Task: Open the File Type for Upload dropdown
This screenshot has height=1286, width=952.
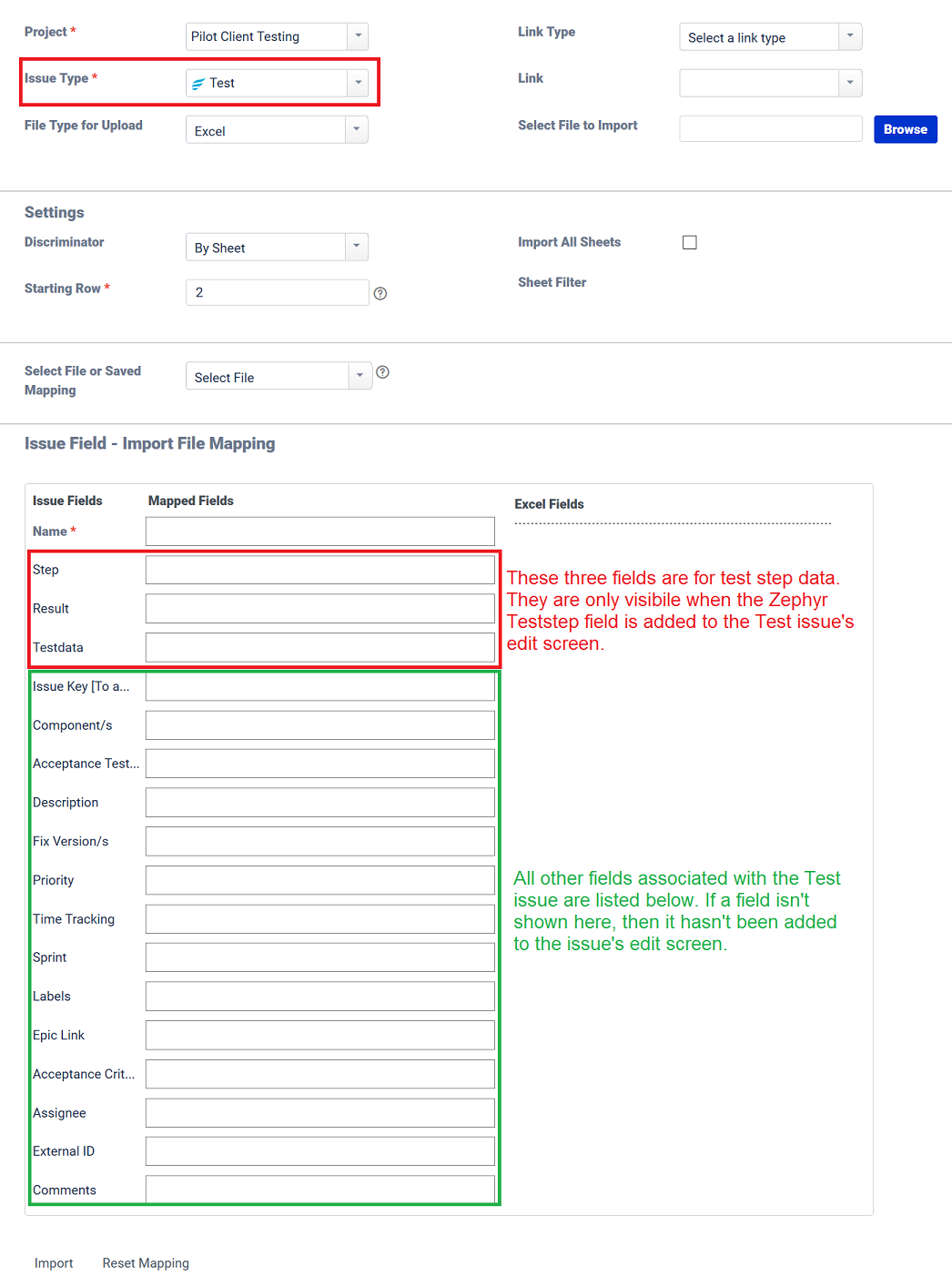Action: pos(357,129)
